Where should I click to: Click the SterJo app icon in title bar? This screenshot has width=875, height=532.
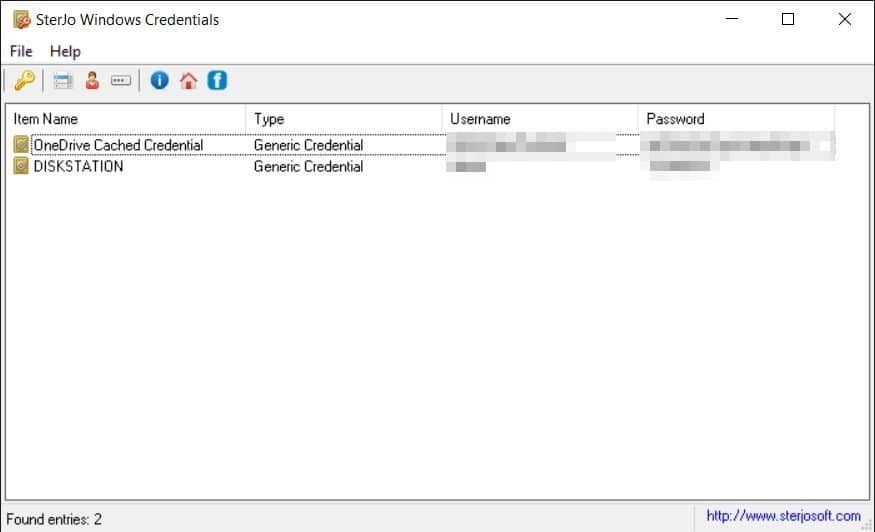click(22, 20)
